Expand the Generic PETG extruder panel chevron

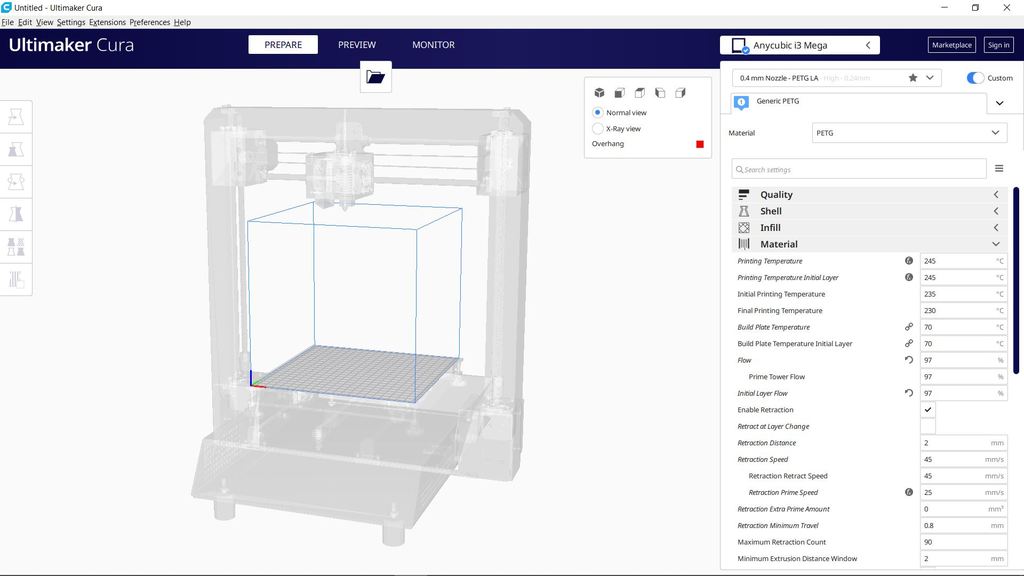999,103
